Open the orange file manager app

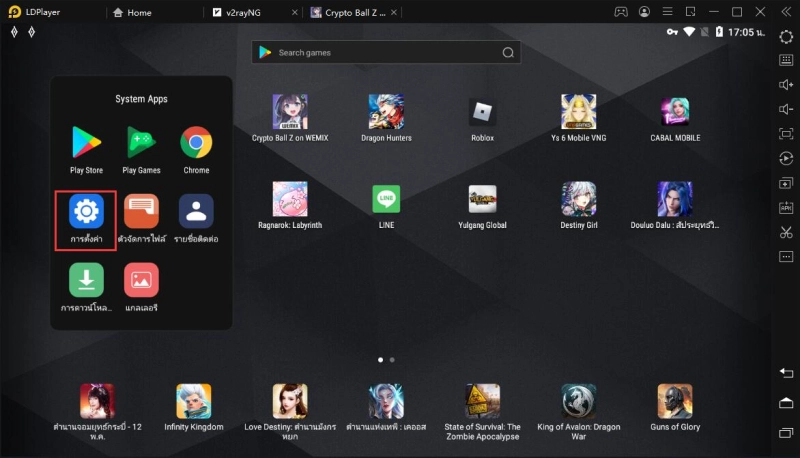point(141,211)
